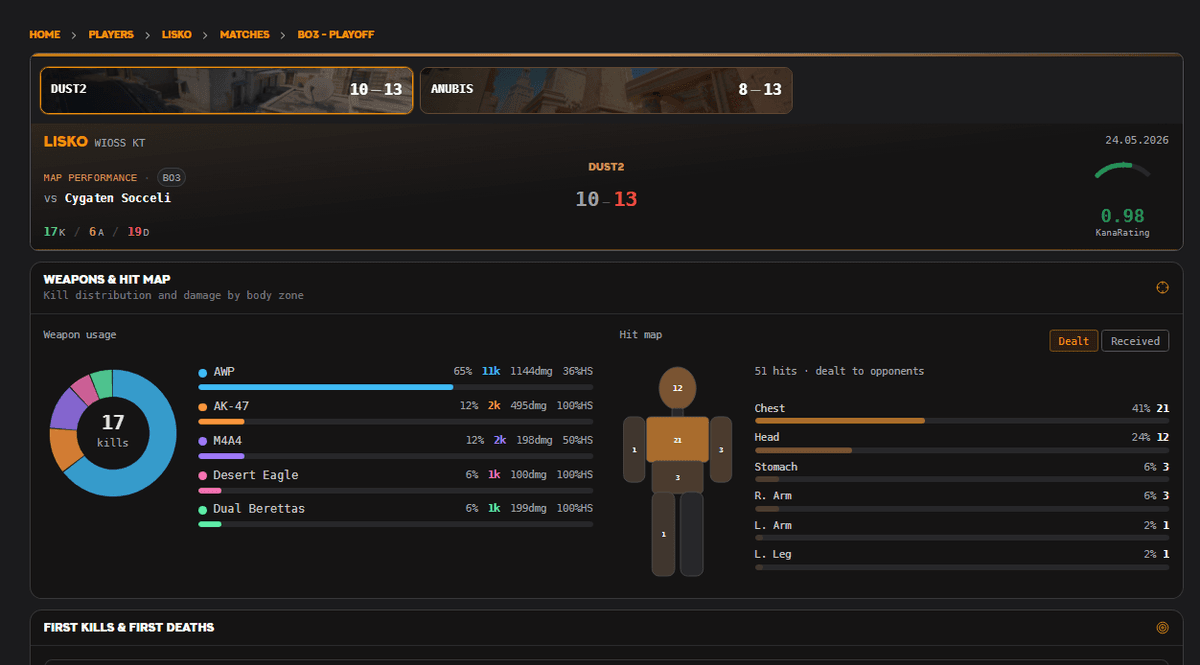Click the Desert Eagle pink legend dot

[203, 475]
